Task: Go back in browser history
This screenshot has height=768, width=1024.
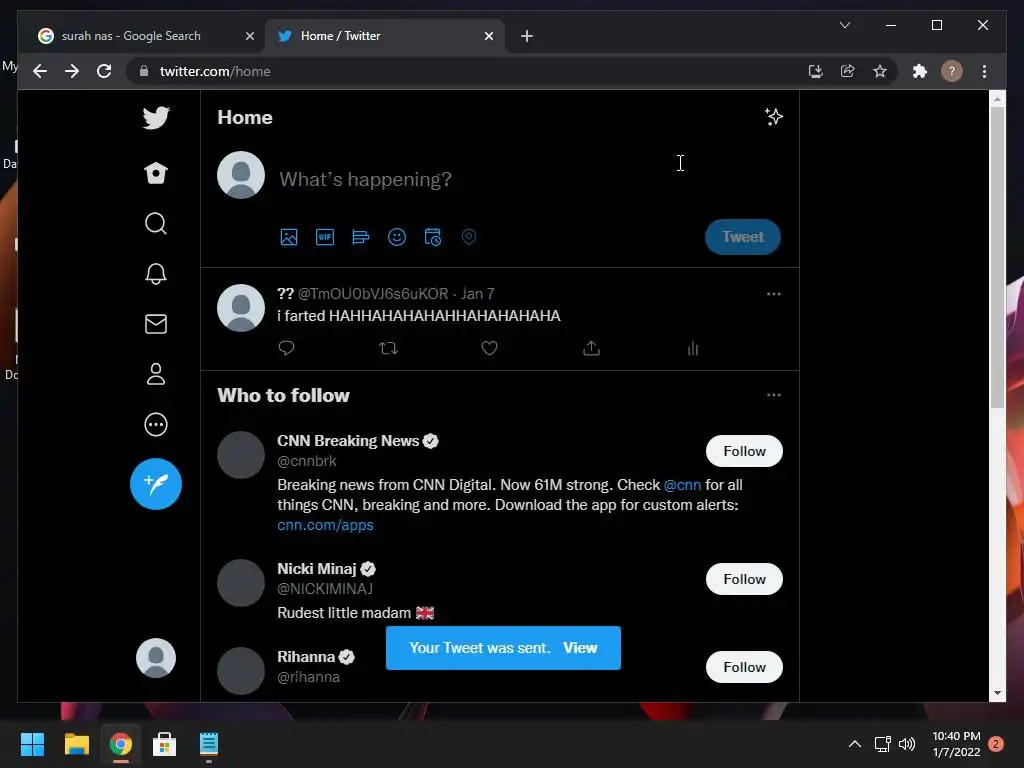Action: coord(40,71)
